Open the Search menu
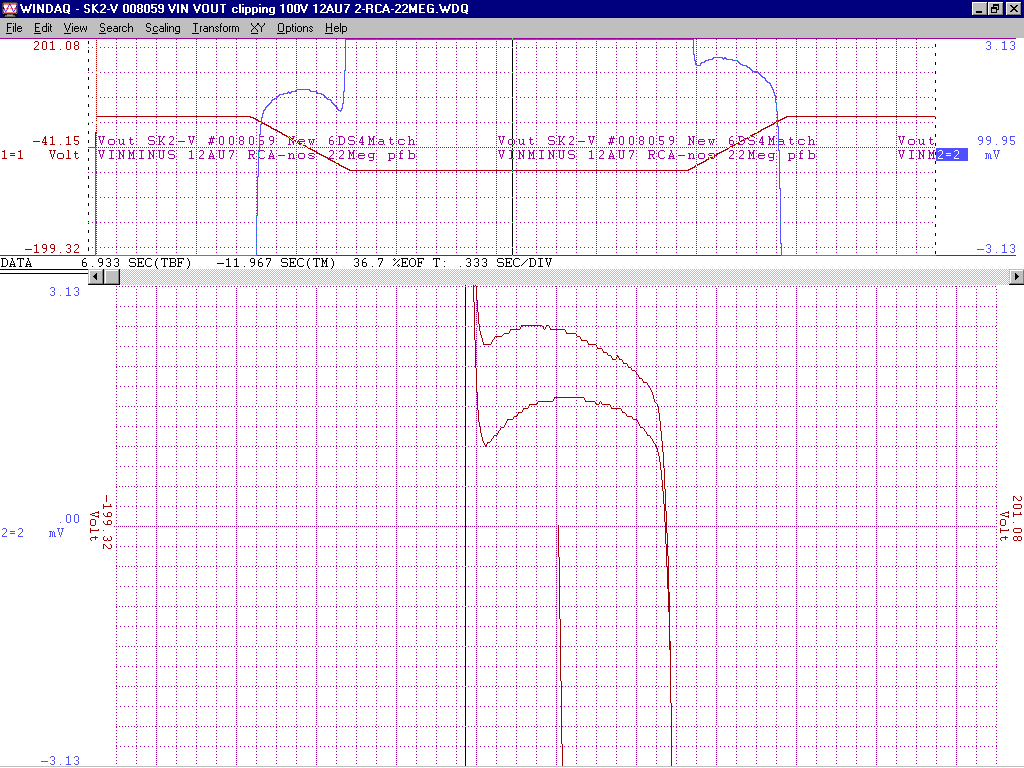Screen dimensions: 1024x768 coord(116,28)
